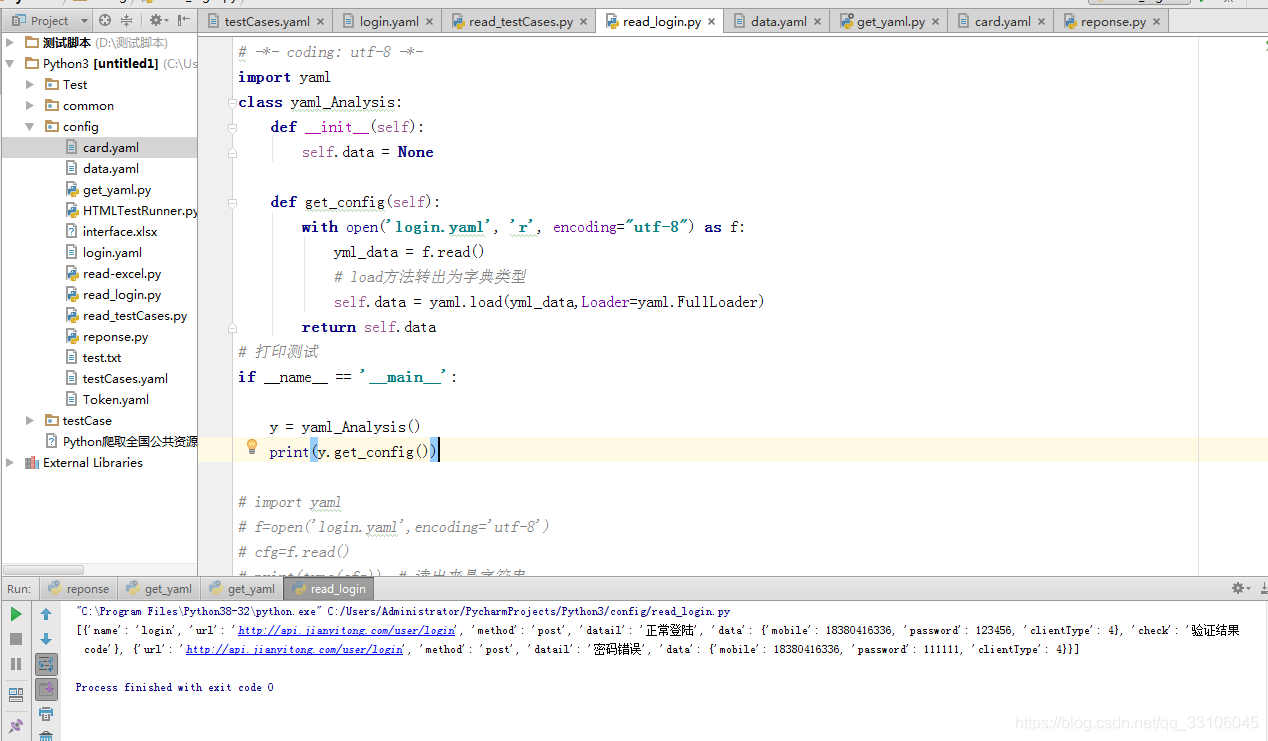Print the console output
The image size is (1268, 741).
pos(46,713)
